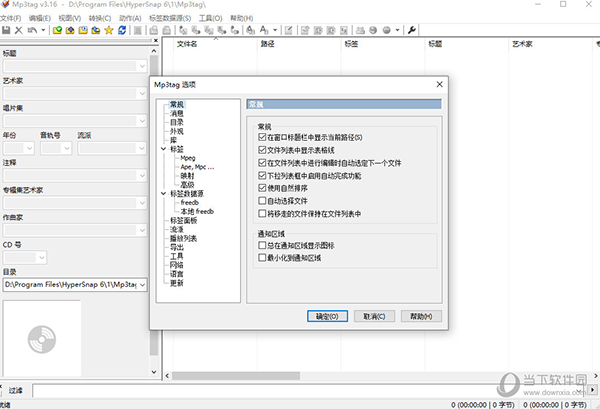Click the 确定(O) button
The image size is (600, 409).
pyautogui.click(x=328, y=316)
